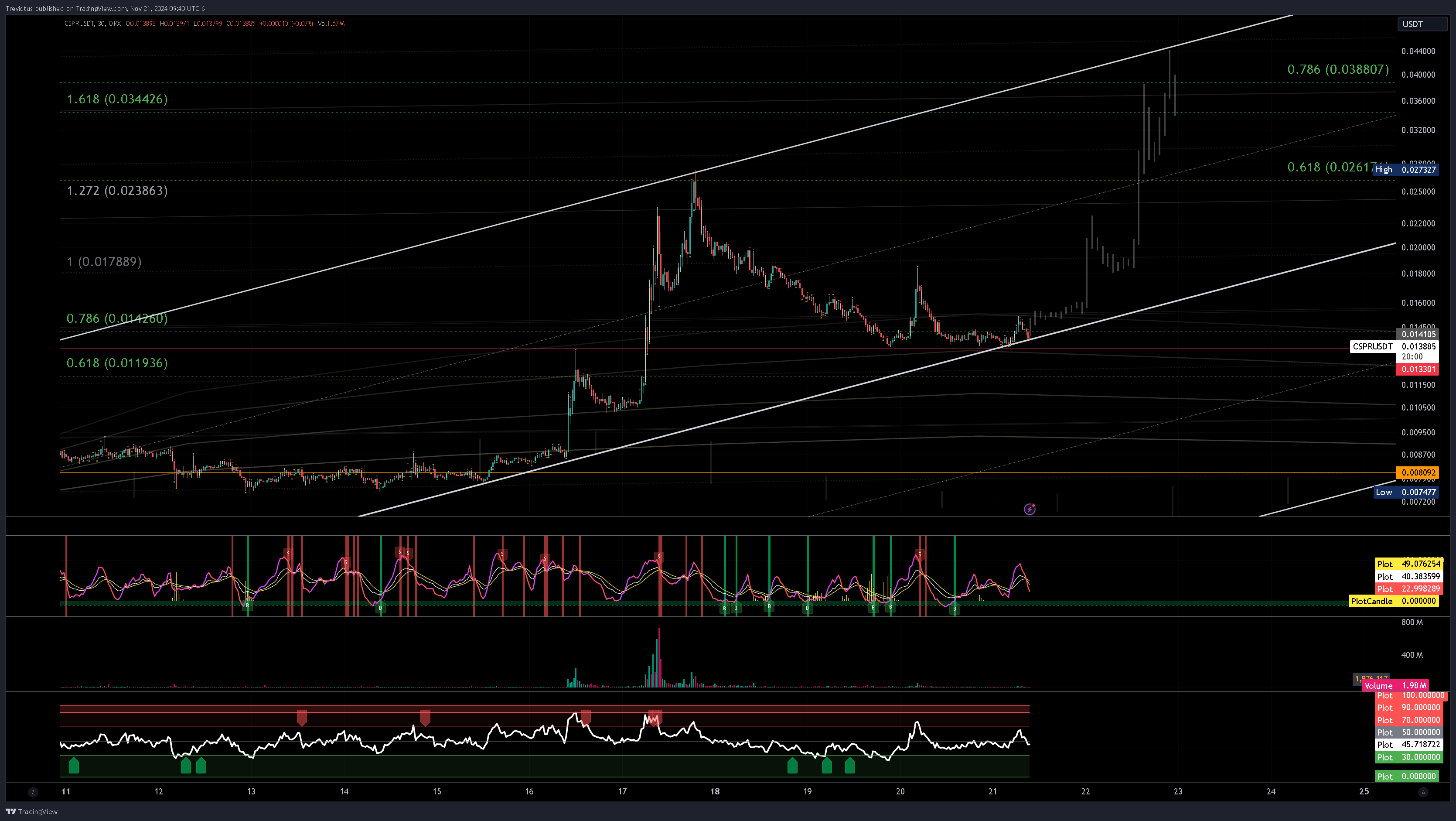Click date 14 on time axis

344,792
